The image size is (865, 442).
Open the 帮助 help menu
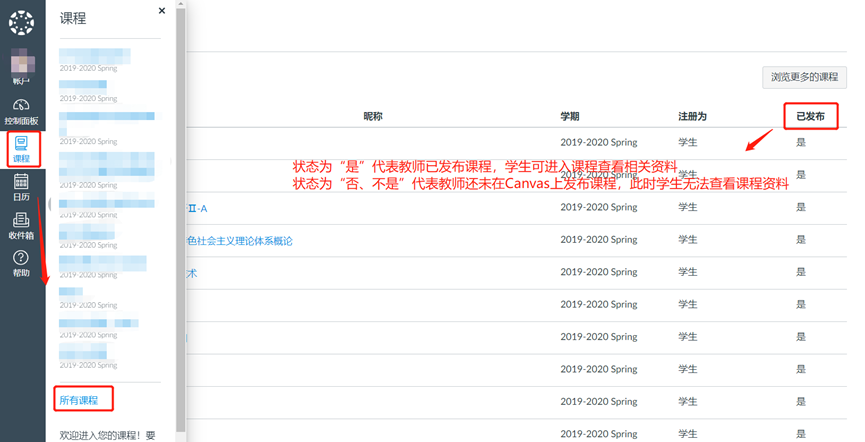[22, 264]
